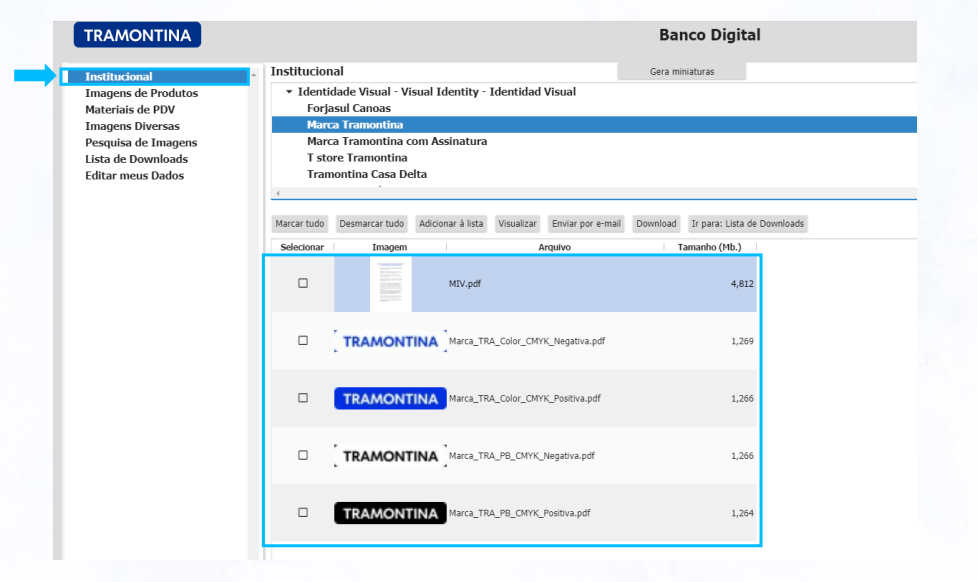The height and width of the screenshot is (582, 978).
Task: Click the PB CMYK Negativa logo thumbnail
Action: tap(390, 456)
